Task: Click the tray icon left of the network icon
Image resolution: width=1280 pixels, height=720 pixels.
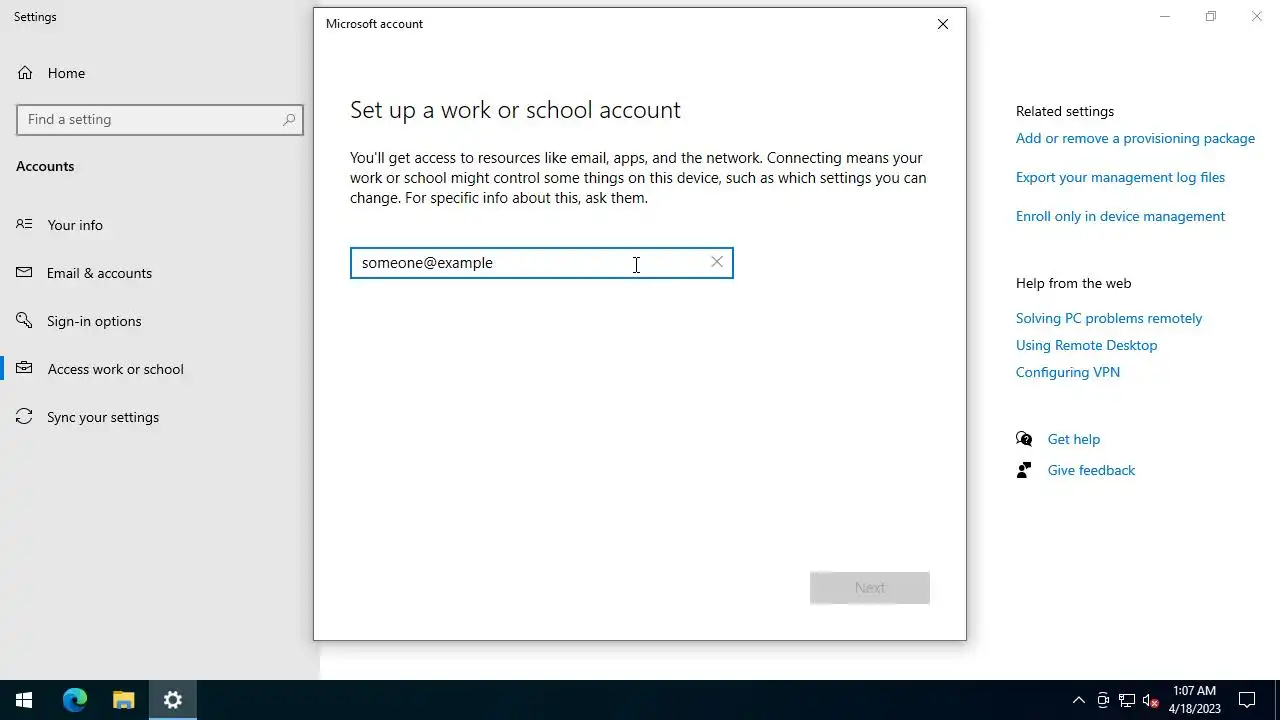Action: click(1103, 700)
